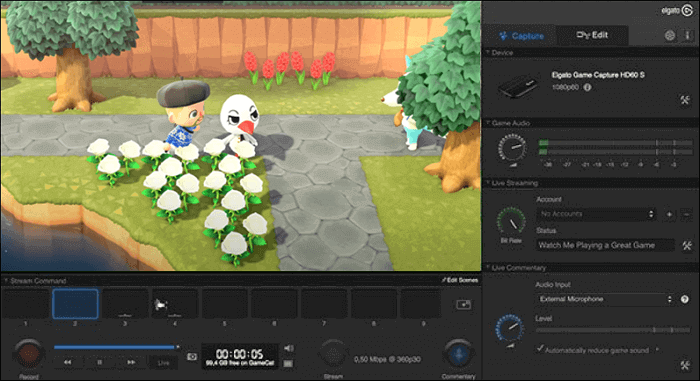
Task: Take a screenshot with camera icon
Action: (192, 357)
